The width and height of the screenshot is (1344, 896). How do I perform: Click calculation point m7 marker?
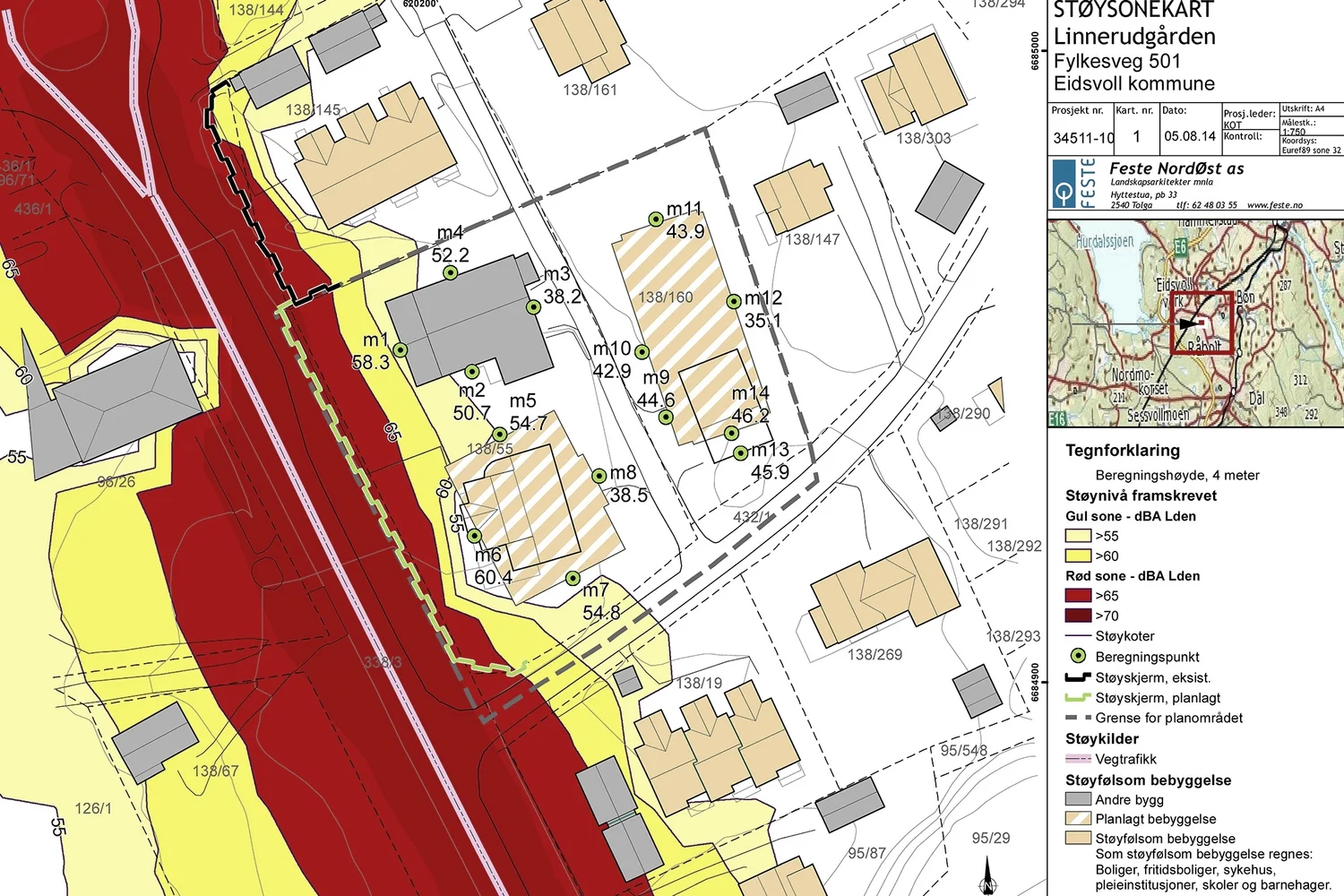573,578
